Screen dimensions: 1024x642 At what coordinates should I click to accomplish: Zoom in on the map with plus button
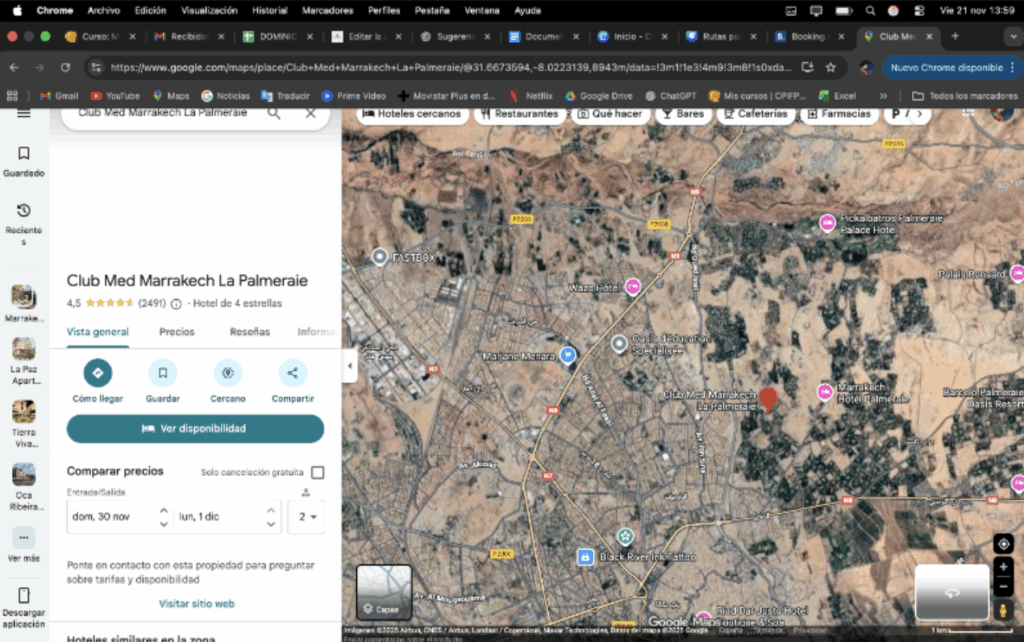(1003, 567)
